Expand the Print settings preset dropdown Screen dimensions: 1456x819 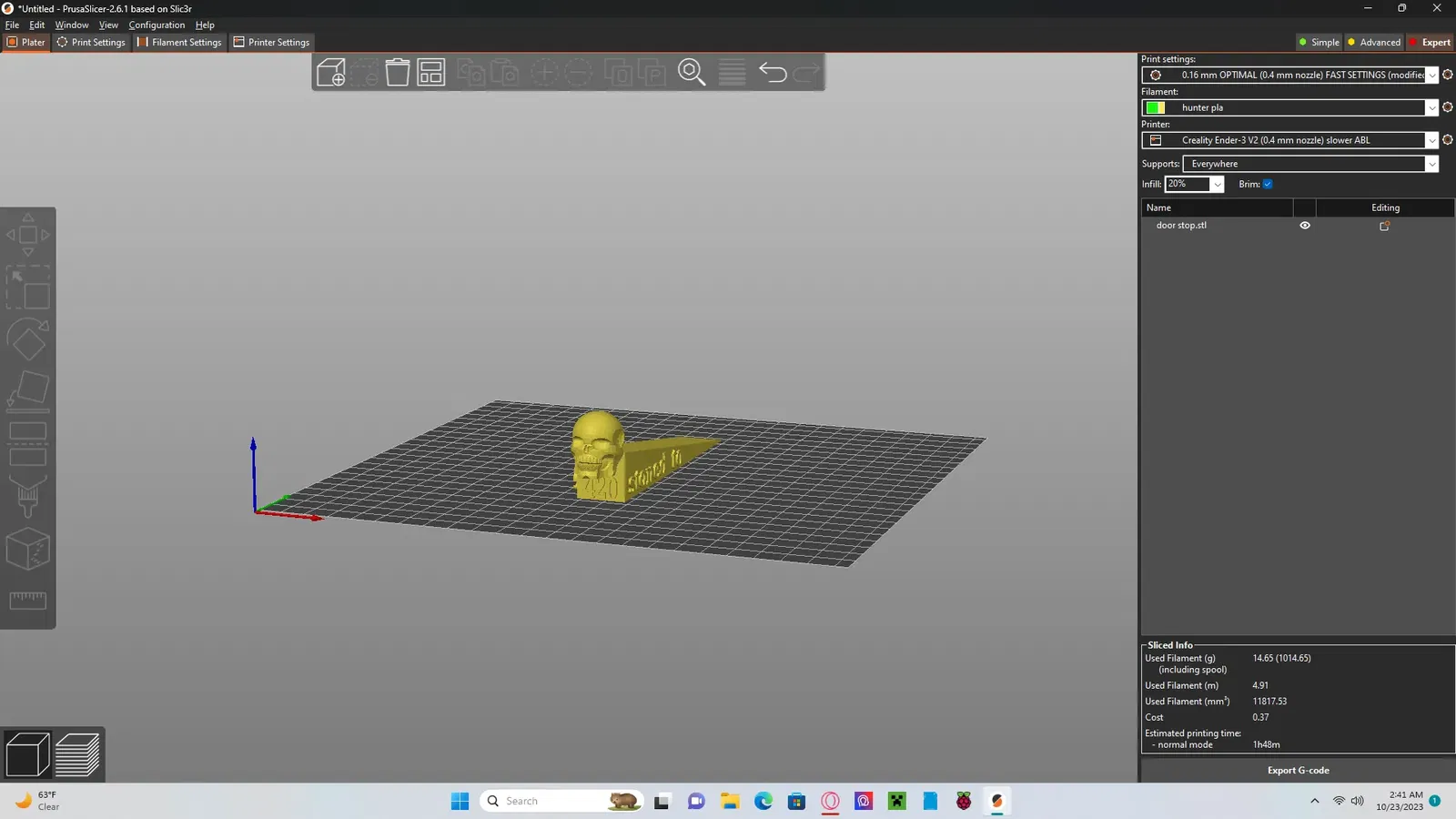(x=1431, y=76)
